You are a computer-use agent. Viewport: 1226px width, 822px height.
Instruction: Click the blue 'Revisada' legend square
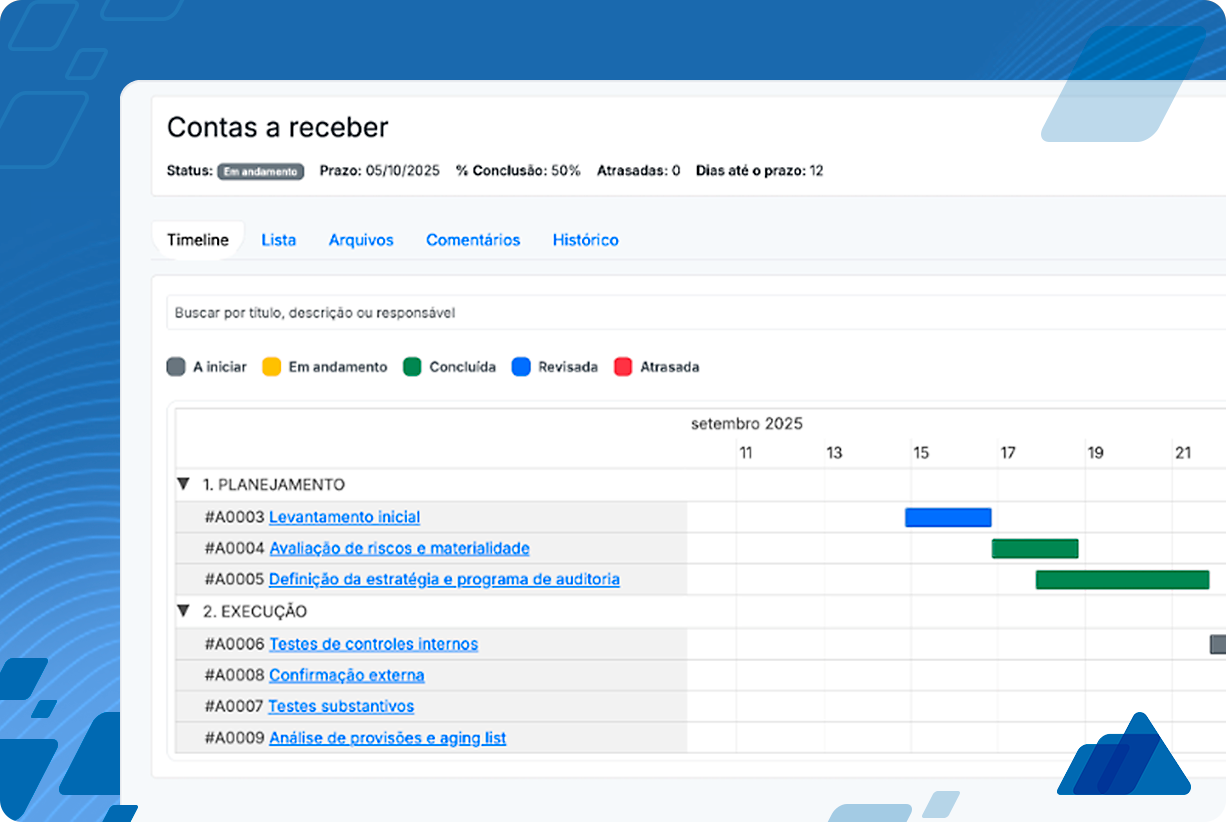click(x=521, y=367)
